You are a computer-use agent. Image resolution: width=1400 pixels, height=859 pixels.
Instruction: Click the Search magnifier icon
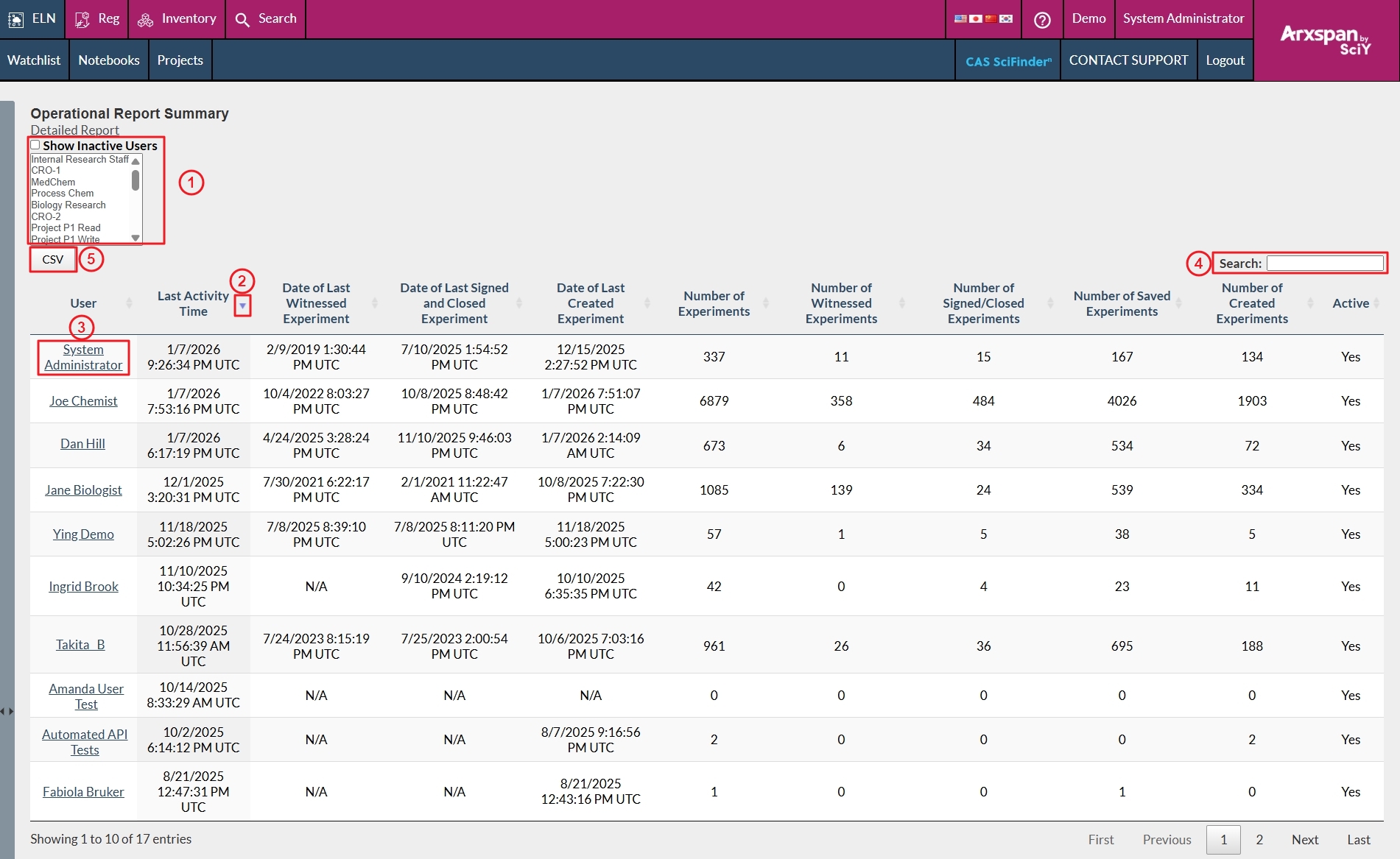(x=242, y=19)
